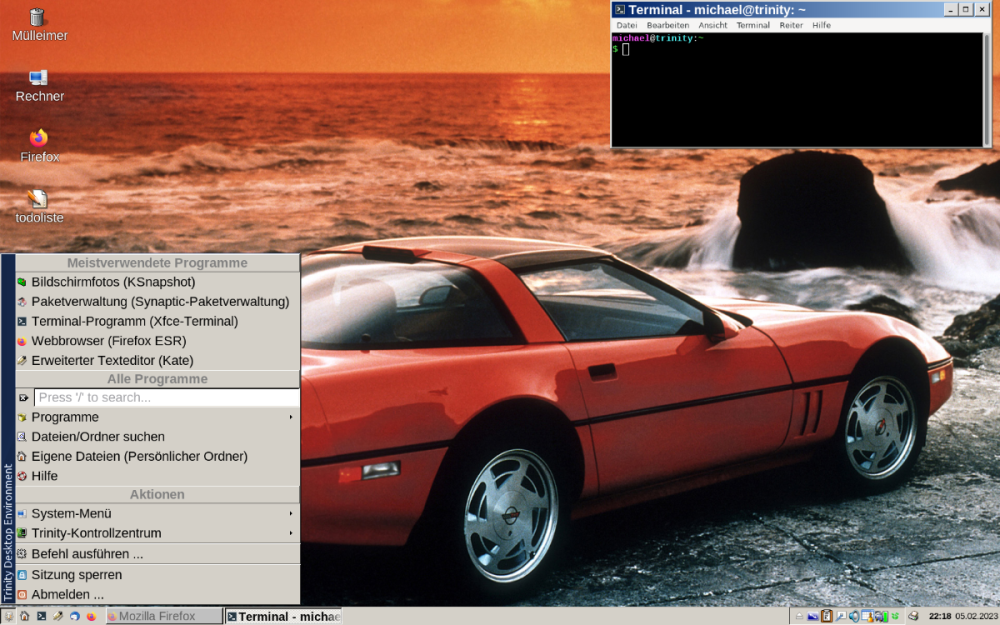Open the Klipper clipboard icon in system tray
The width and height of the screenshot is (1000, 625).
pyautogui.click(x=827, y=615)
